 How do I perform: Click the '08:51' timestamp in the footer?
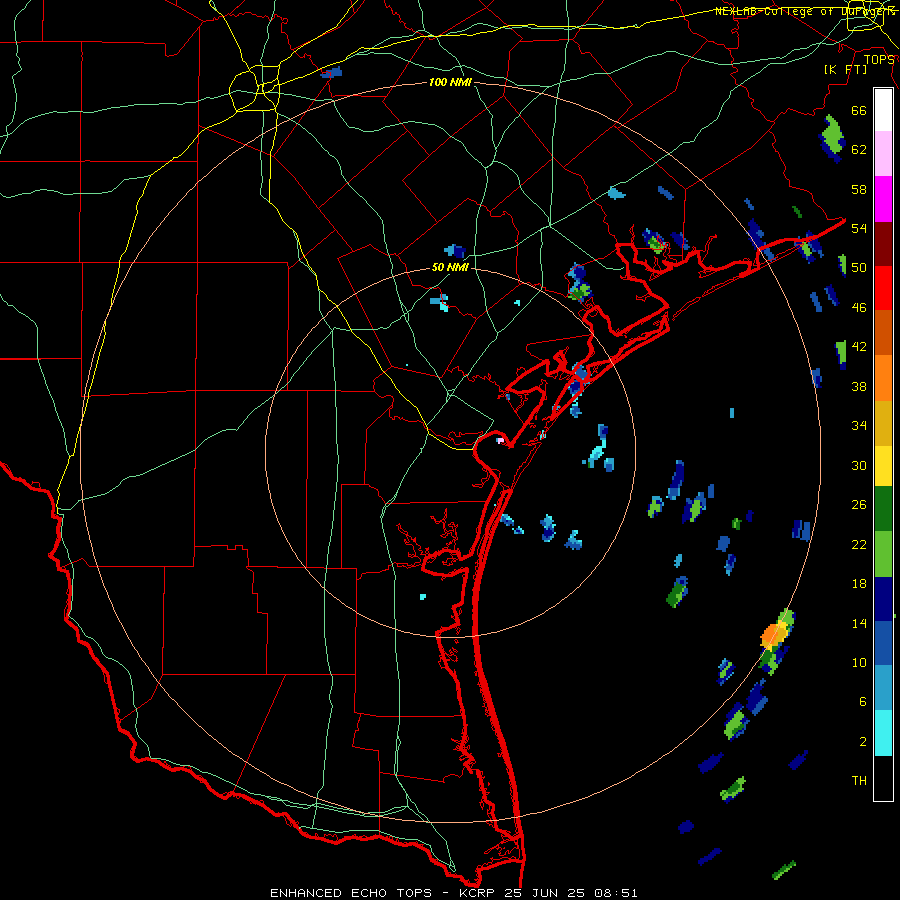point(614,893)
